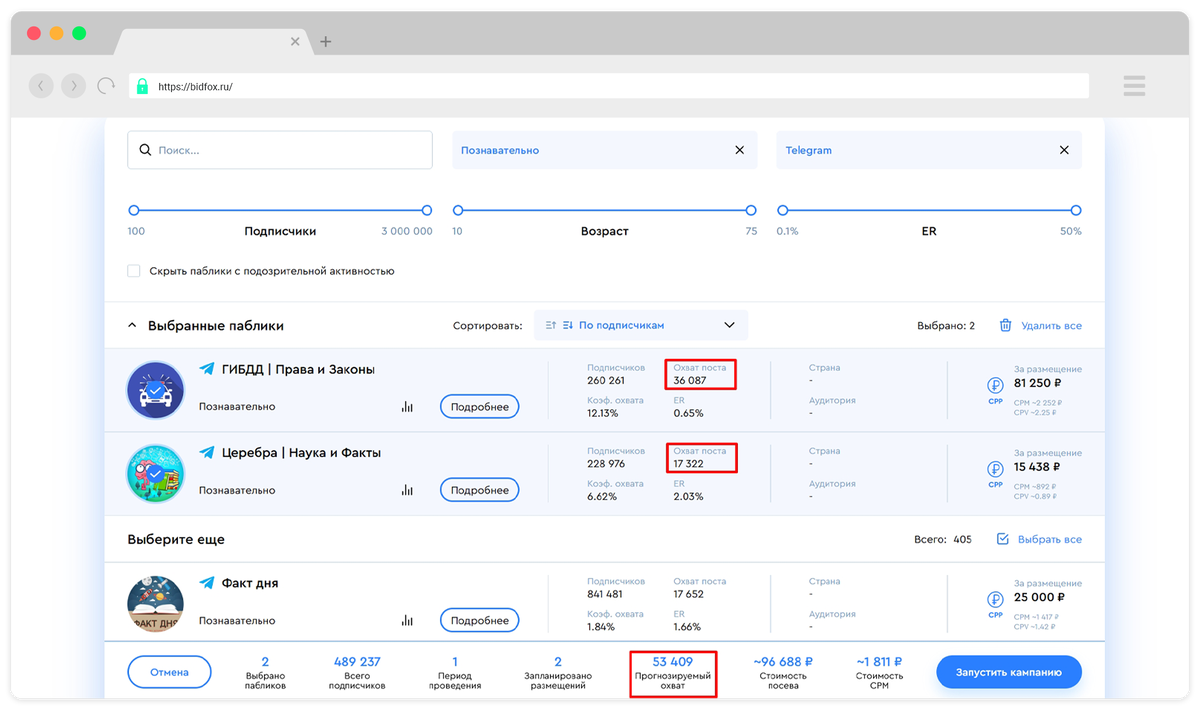Click Подробнее for Церебра channel
The width and height of the screenshot is (1200, 710).
pos(479,490)
